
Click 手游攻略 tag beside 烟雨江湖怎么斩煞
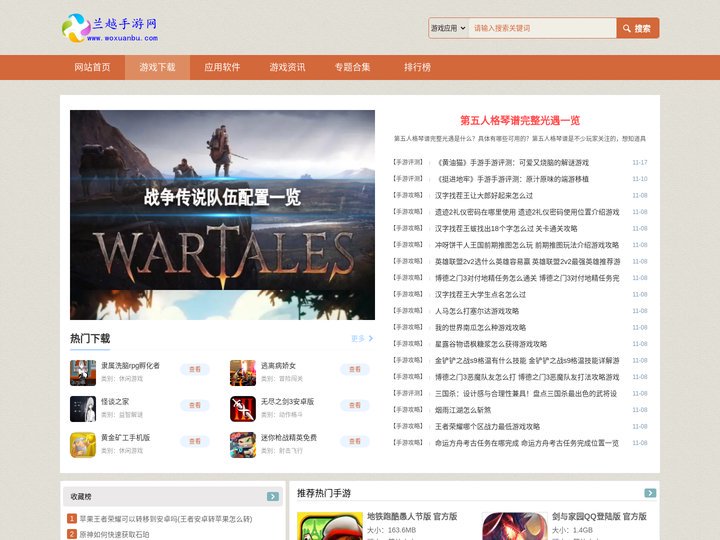408,410
